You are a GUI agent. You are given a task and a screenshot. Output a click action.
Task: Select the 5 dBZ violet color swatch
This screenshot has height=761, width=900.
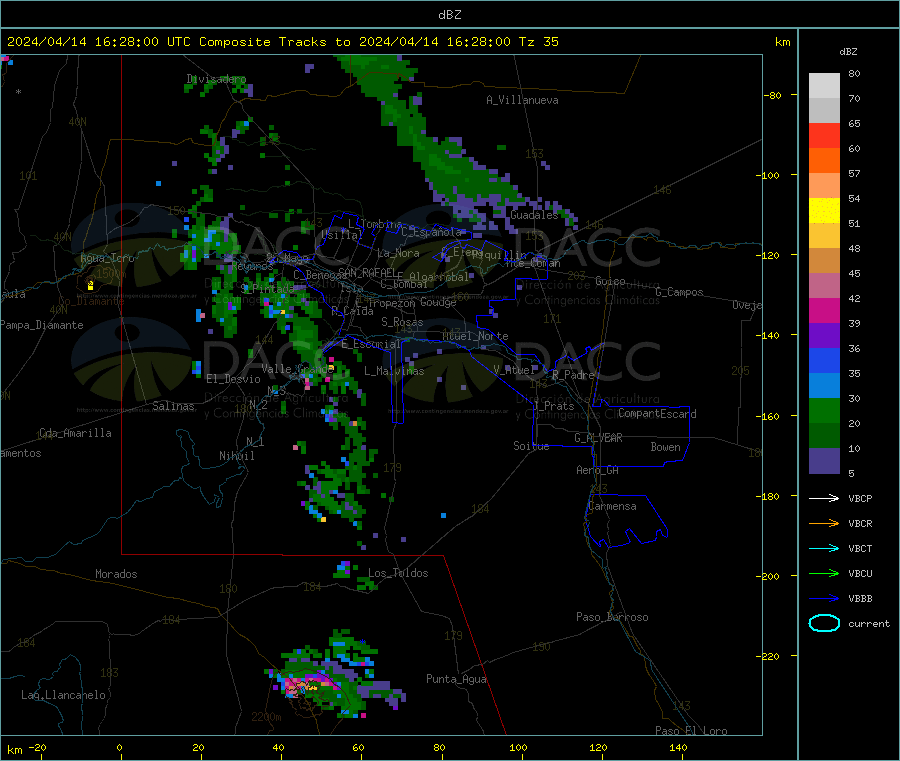tap(824, 461)
